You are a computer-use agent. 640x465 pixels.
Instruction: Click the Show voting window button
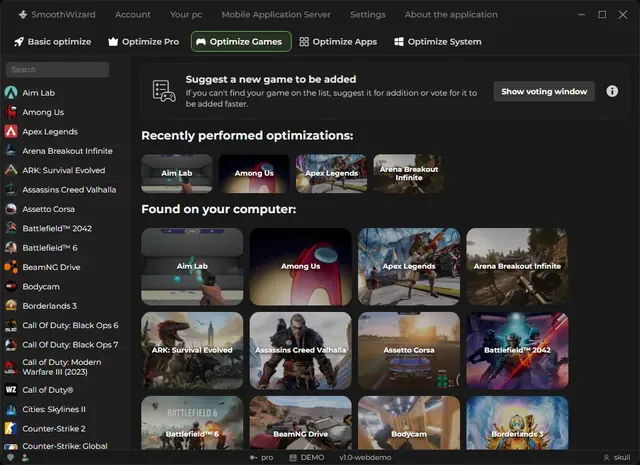544,91
